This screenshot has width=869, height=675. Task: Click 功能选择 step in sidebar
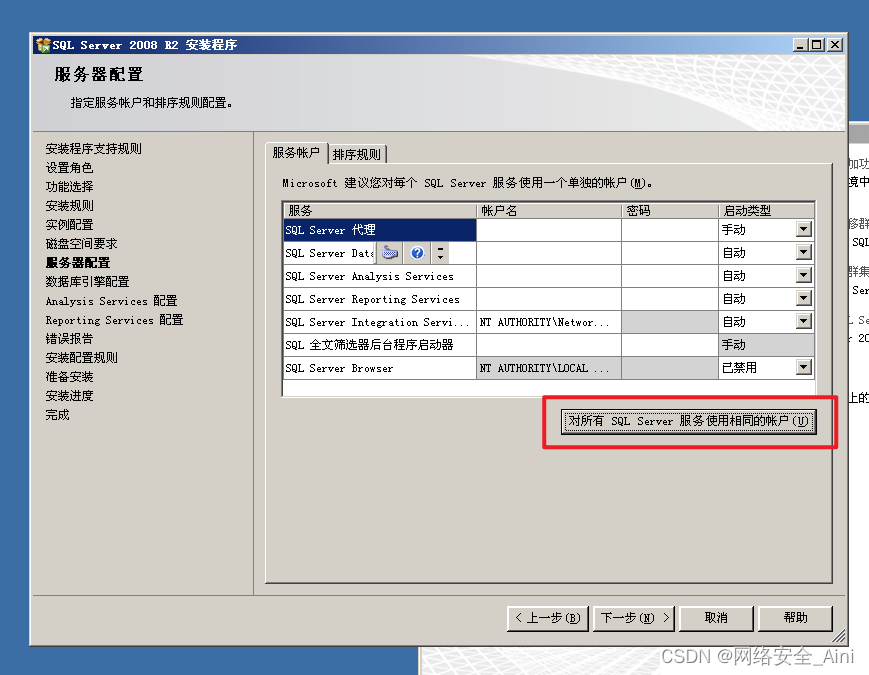[69, 187]
